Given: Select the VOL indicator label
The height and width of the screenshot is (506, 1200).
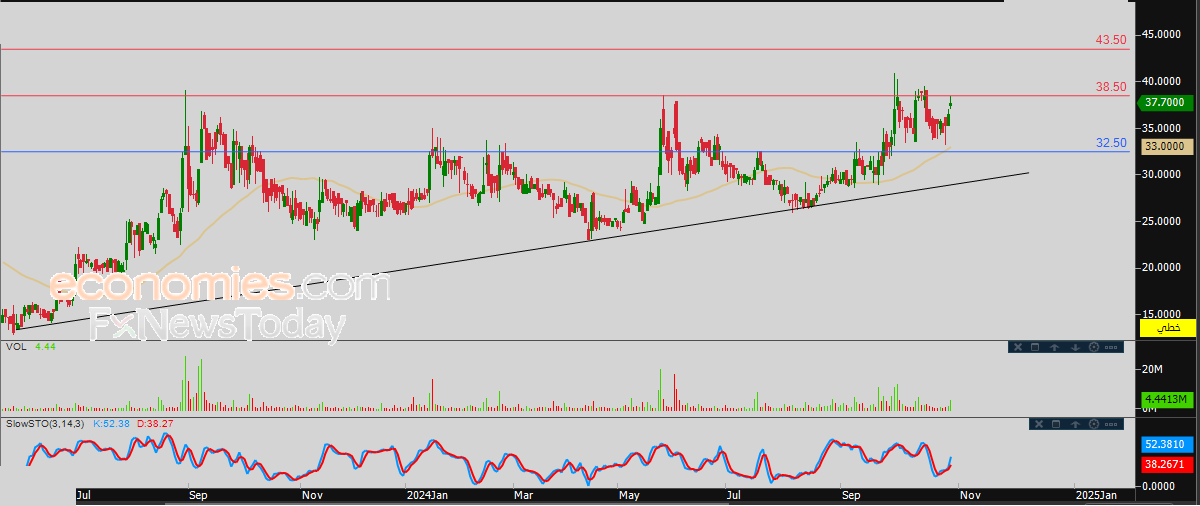Looking at the screenshot, I should [16, 346].
